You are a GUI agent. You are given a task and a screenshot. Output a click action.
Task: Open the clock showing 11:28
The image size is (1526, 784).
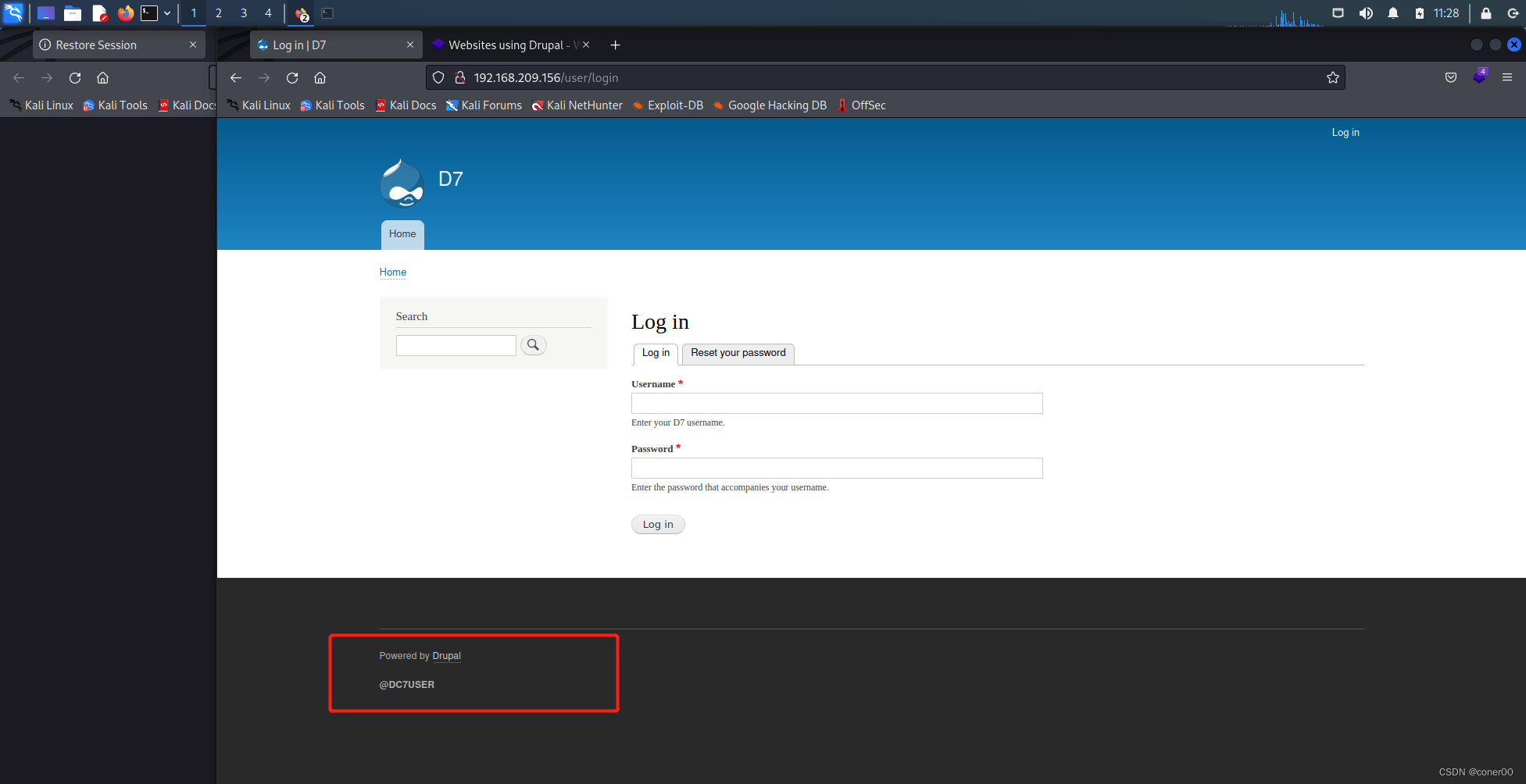point(1446,13)
